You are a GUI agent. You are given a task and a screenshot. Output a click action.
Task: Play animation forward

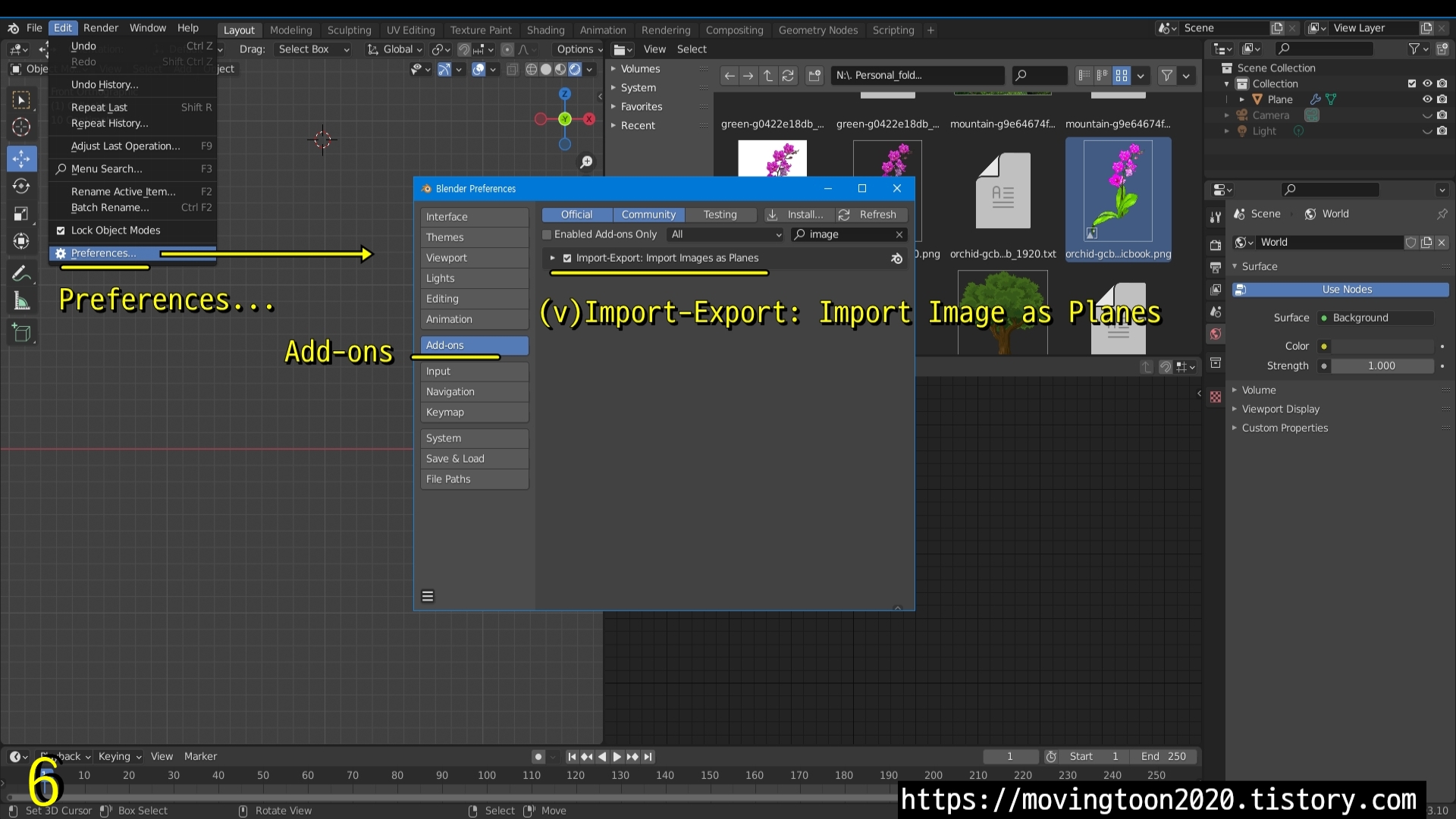[x=617, y=757]
